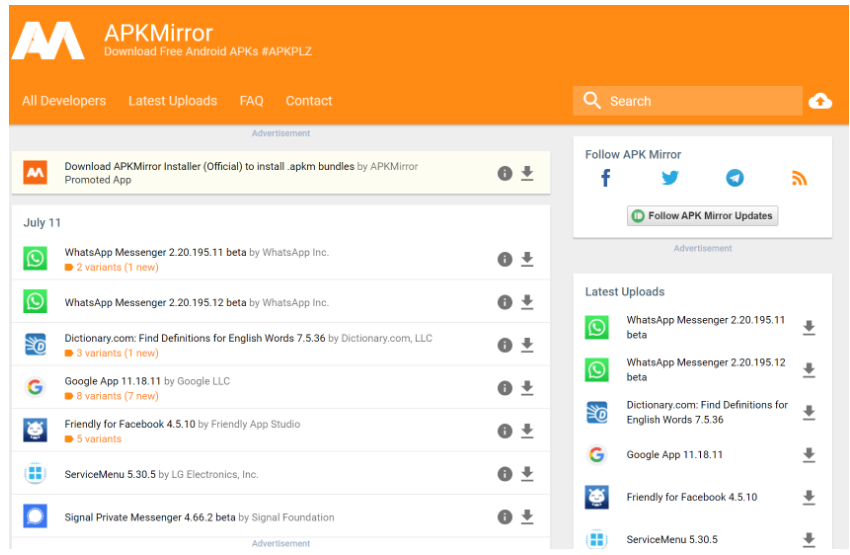
Task: Show info for Signal Private Messenger beta
Action: [x=505, y=517]
